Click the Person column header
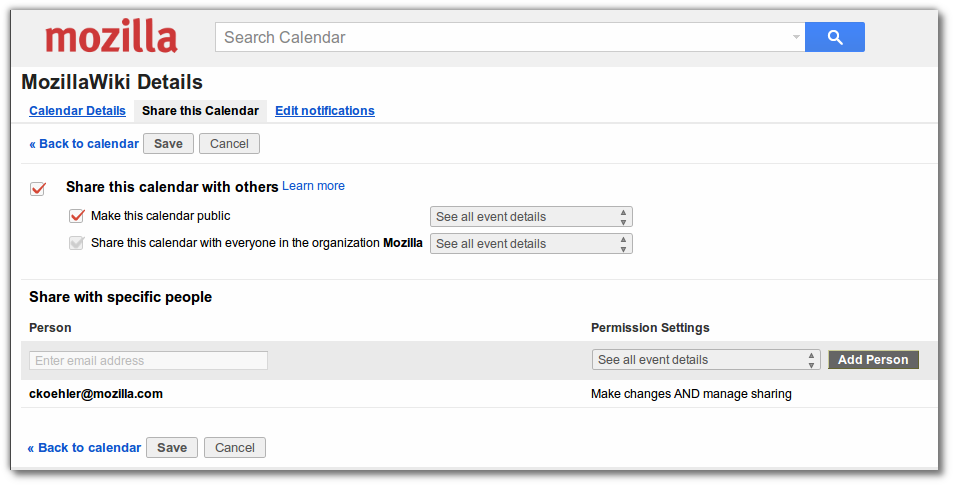Image resolution: width=954 pixels, height=486 pixels. (x=50, y=328)
